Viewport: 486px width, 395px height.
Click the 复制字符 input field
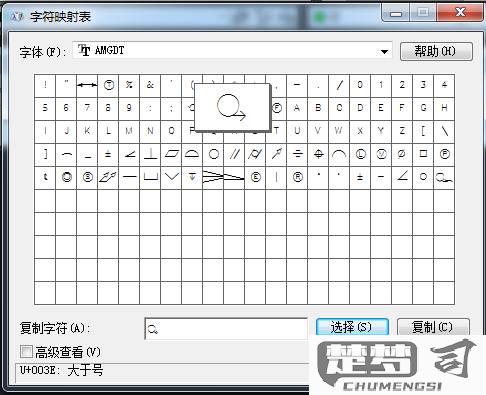point(226,329)
